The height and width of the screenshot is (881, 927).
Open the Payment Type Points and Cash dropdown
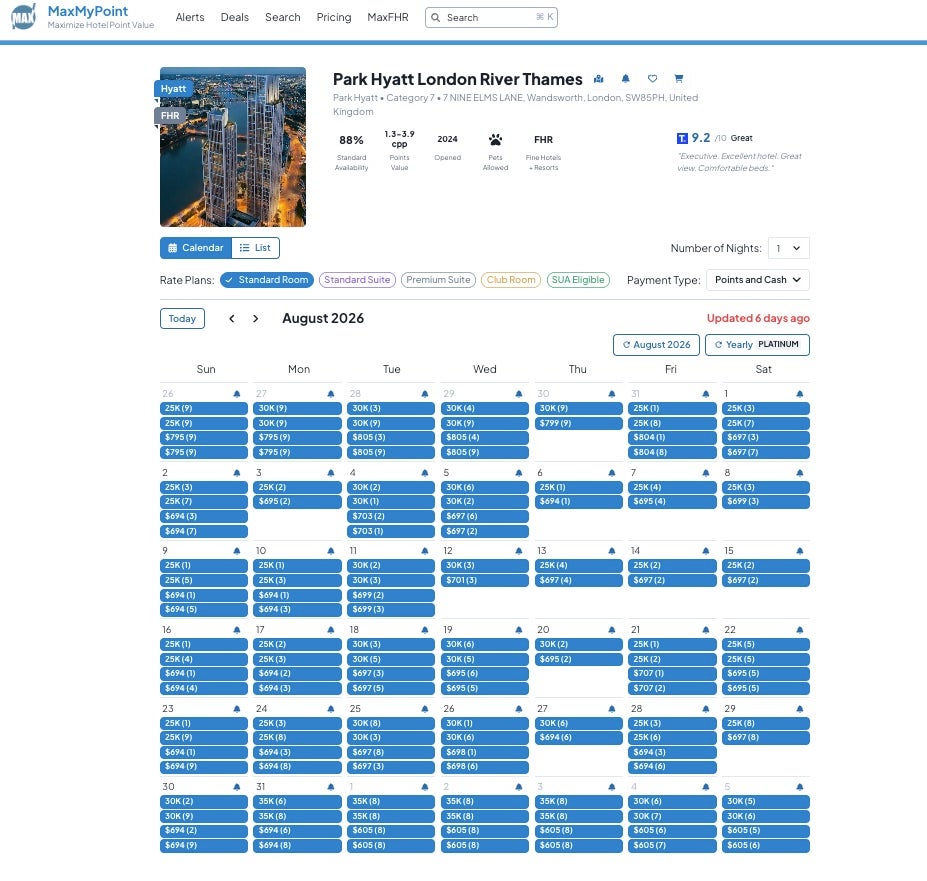757,280
